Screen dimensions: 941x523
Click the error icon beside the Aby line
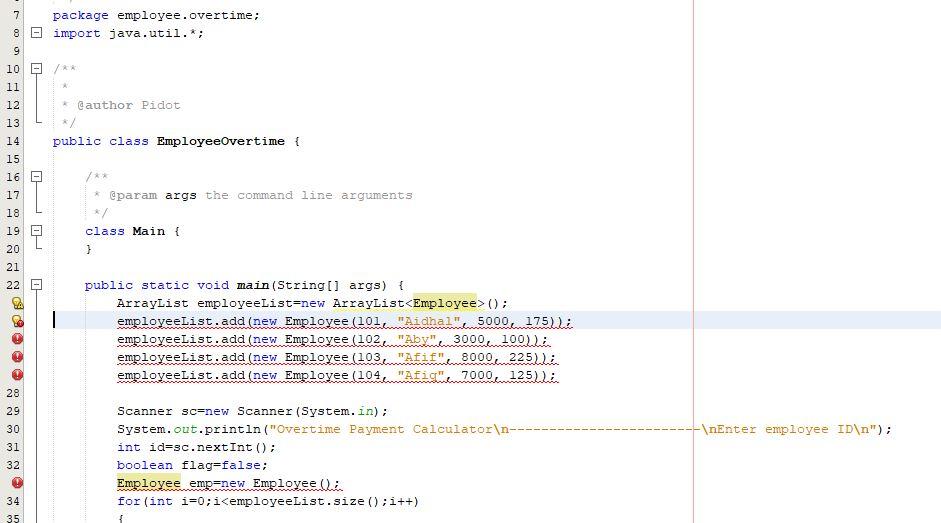click(x=18, y=339)
